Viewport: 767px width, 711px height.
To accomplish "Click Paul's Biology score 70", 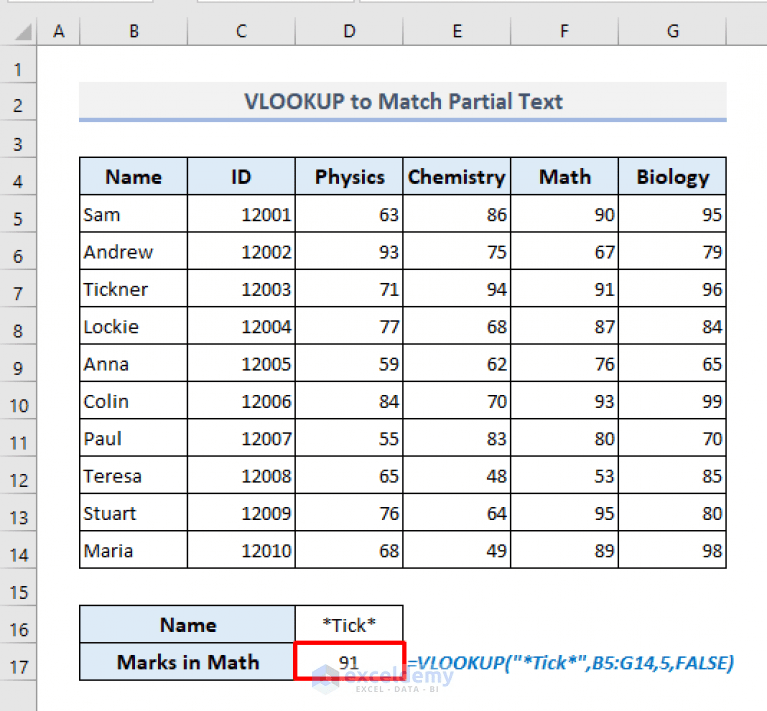I will pos(673,438).
